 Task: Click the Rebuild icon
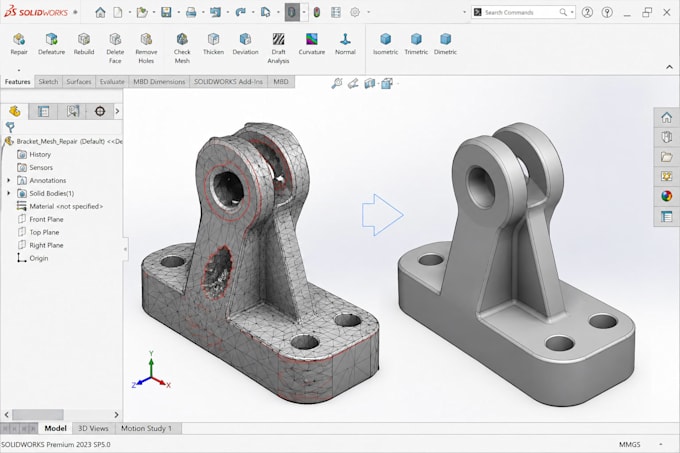[84, 39]
